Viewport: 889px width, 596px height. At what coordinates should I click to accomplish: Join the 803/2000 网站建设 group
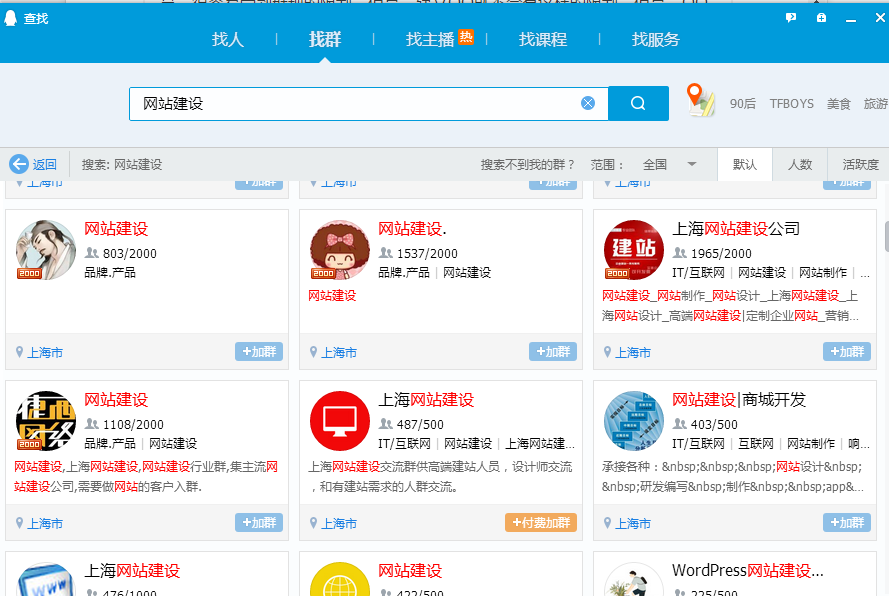(259, 352)
